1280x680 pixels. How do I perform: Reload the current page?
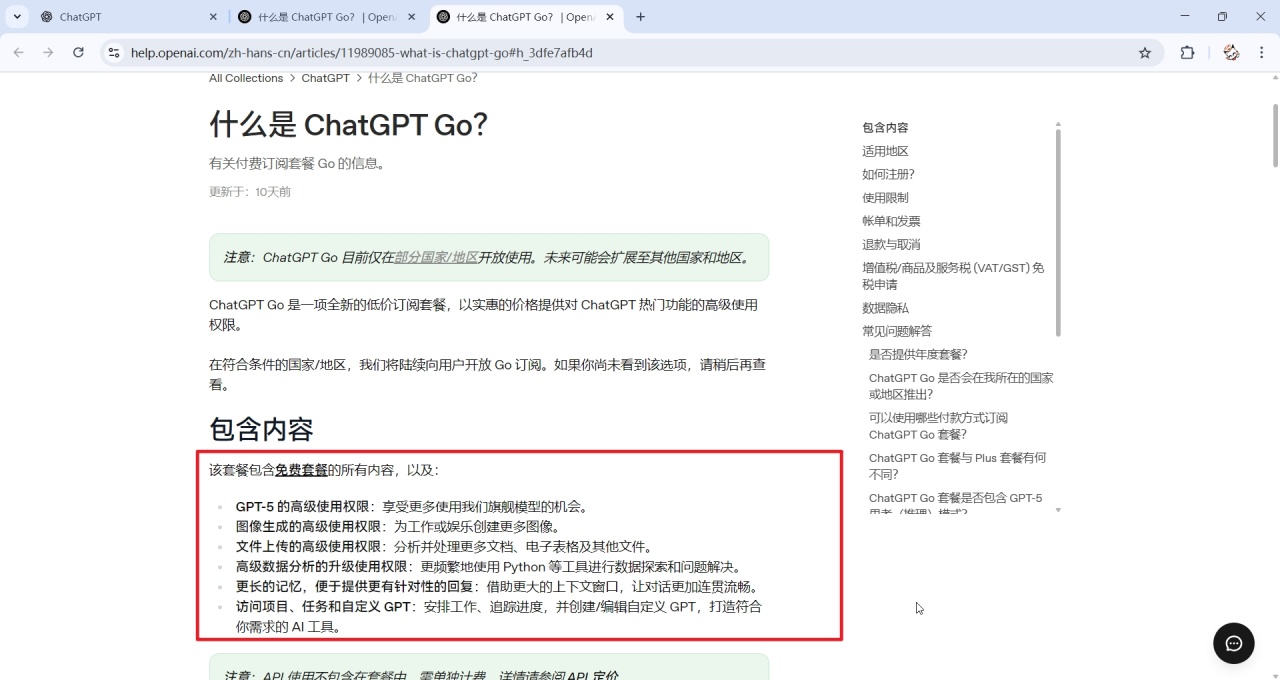point(78,53)
